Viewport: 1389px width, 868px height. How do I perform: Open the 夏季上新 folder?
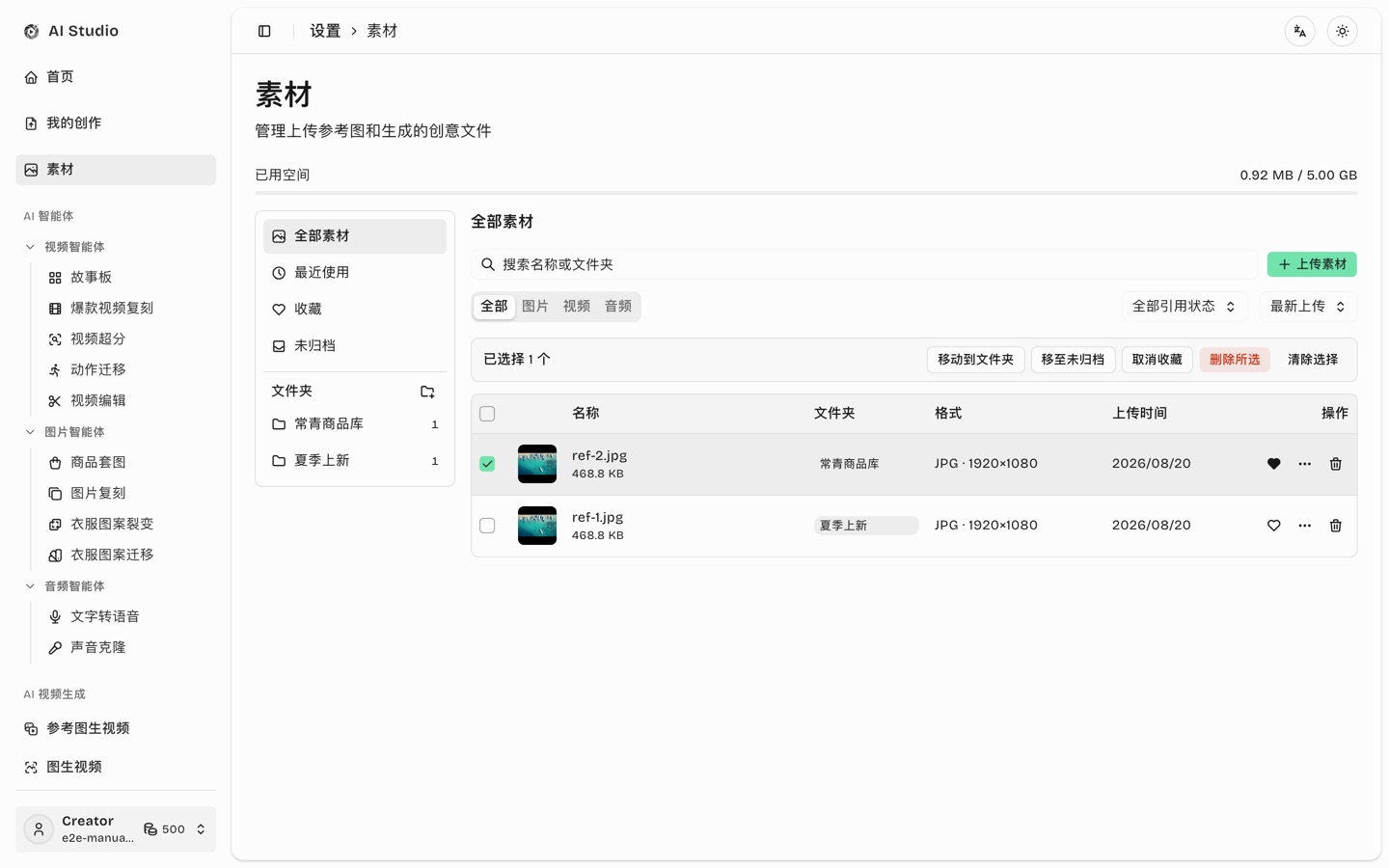coord(355,461)
